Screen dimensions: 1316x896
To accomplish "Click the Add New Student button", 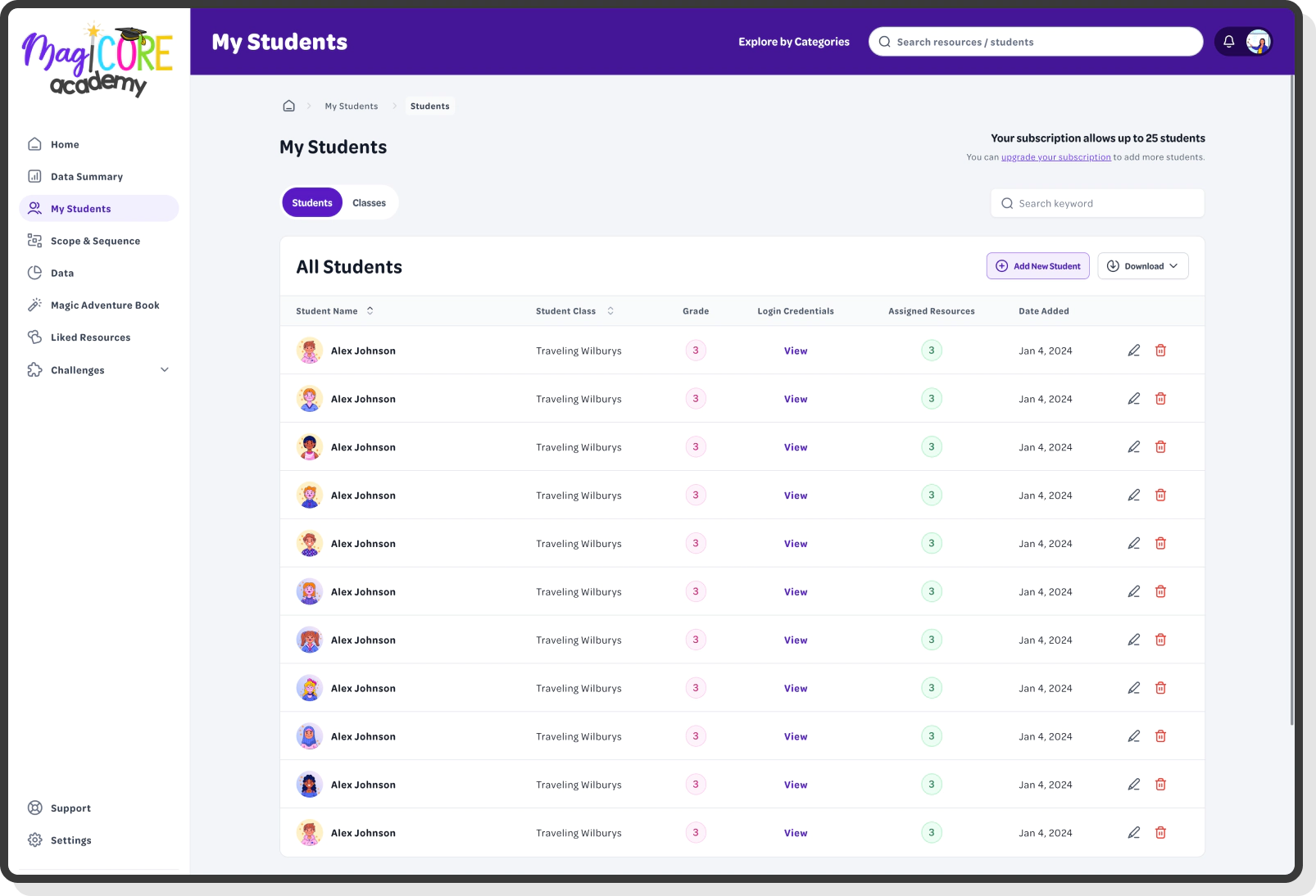I will (x=1037, y=265).
